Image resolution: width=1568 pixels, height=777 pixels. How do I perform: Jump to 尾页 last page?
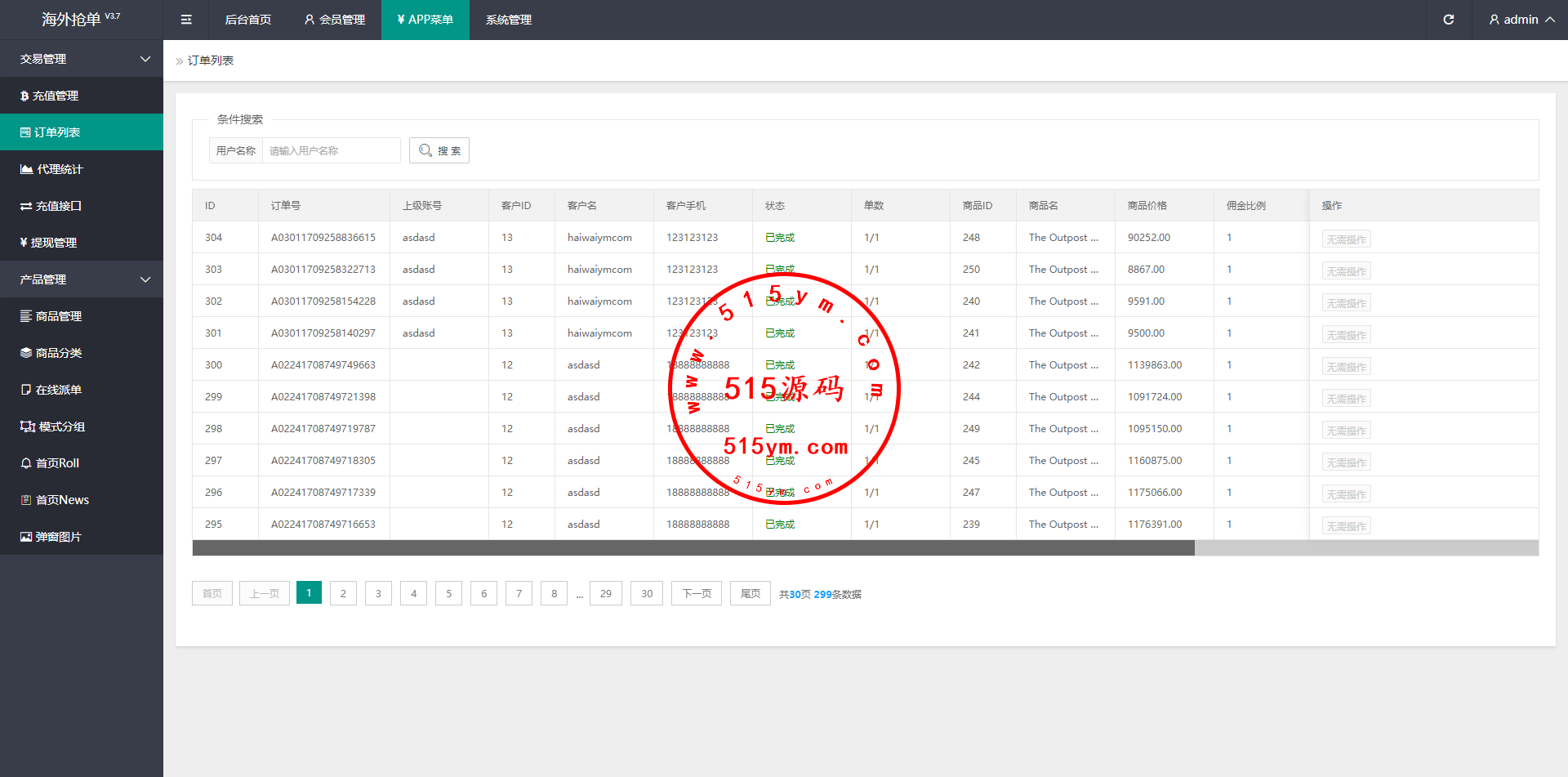(750, 593)
